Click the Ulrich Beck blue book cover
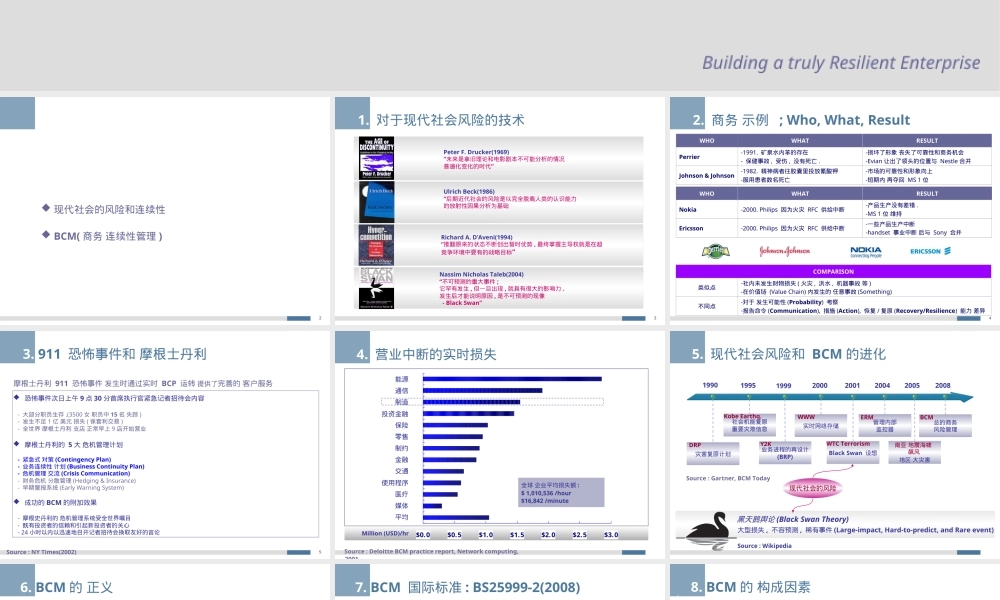 click(x=376, y=201)
